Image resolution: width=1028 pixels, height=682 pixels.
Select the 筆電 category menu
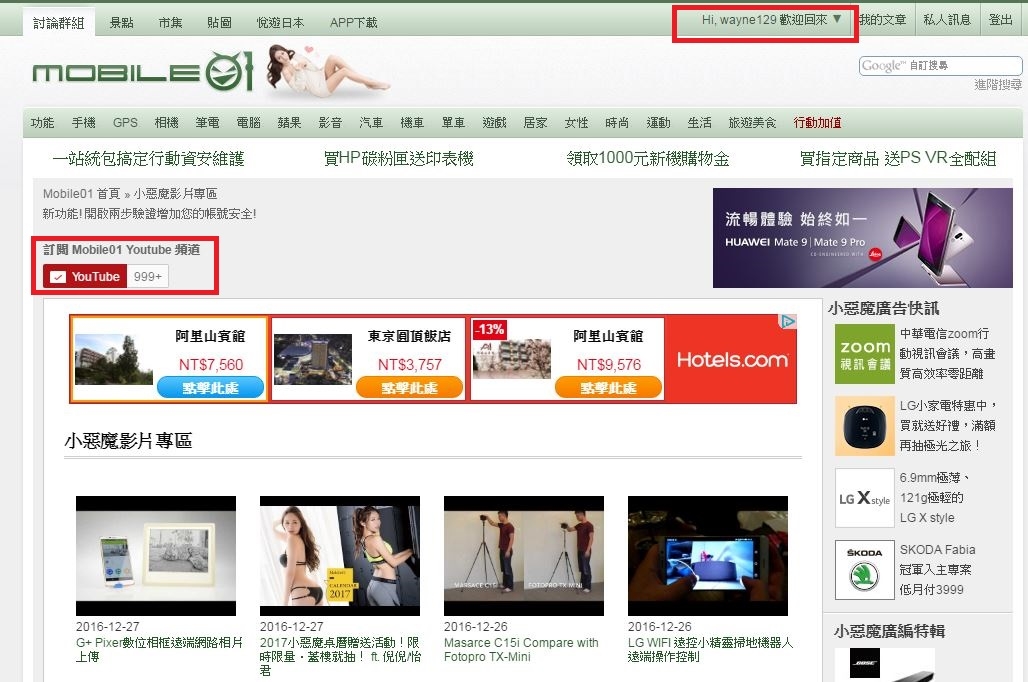click(x=207, y=123)
